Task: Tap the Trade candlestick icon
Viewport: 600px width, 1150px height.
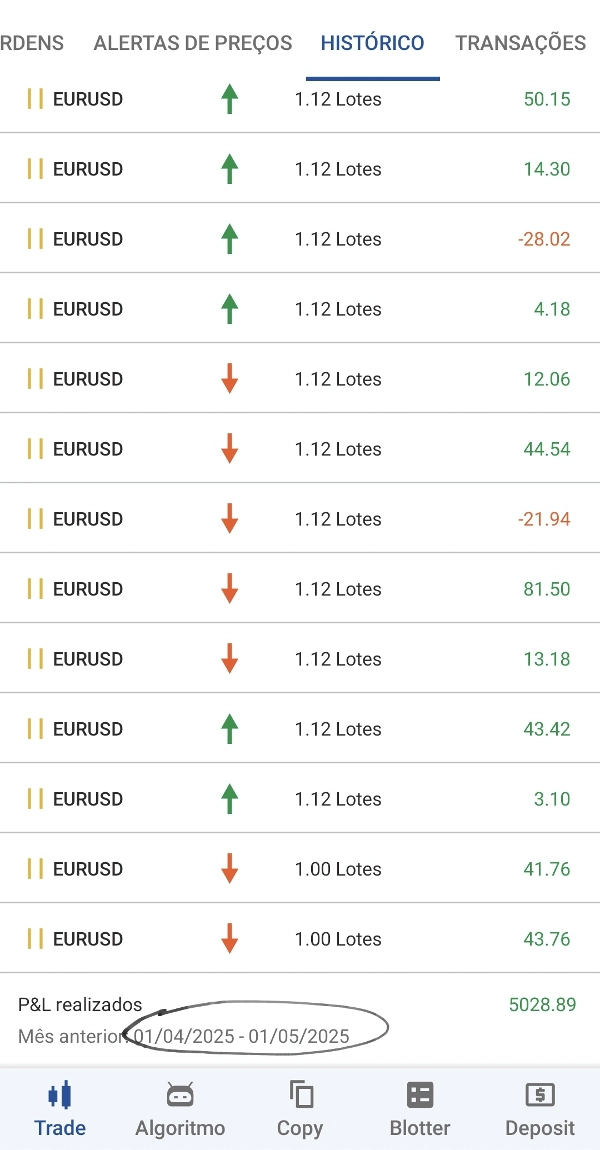Action: tap(60, 1094)
